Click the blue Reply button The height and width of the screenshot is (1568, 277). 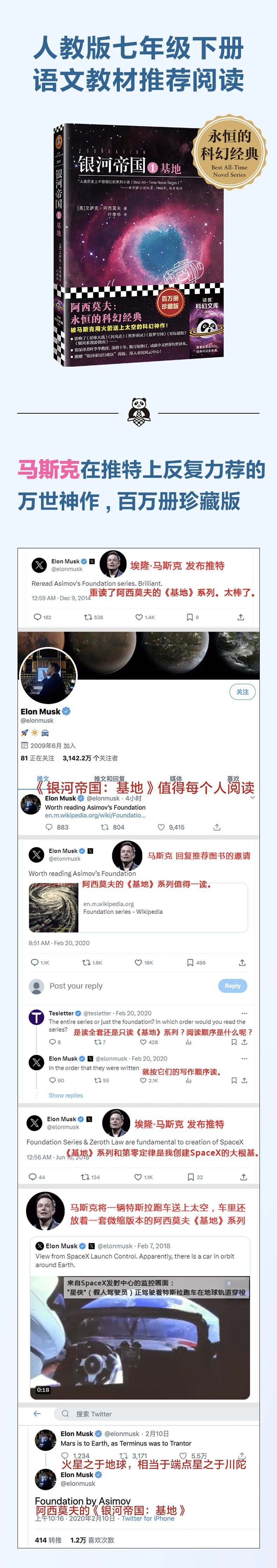232,985
